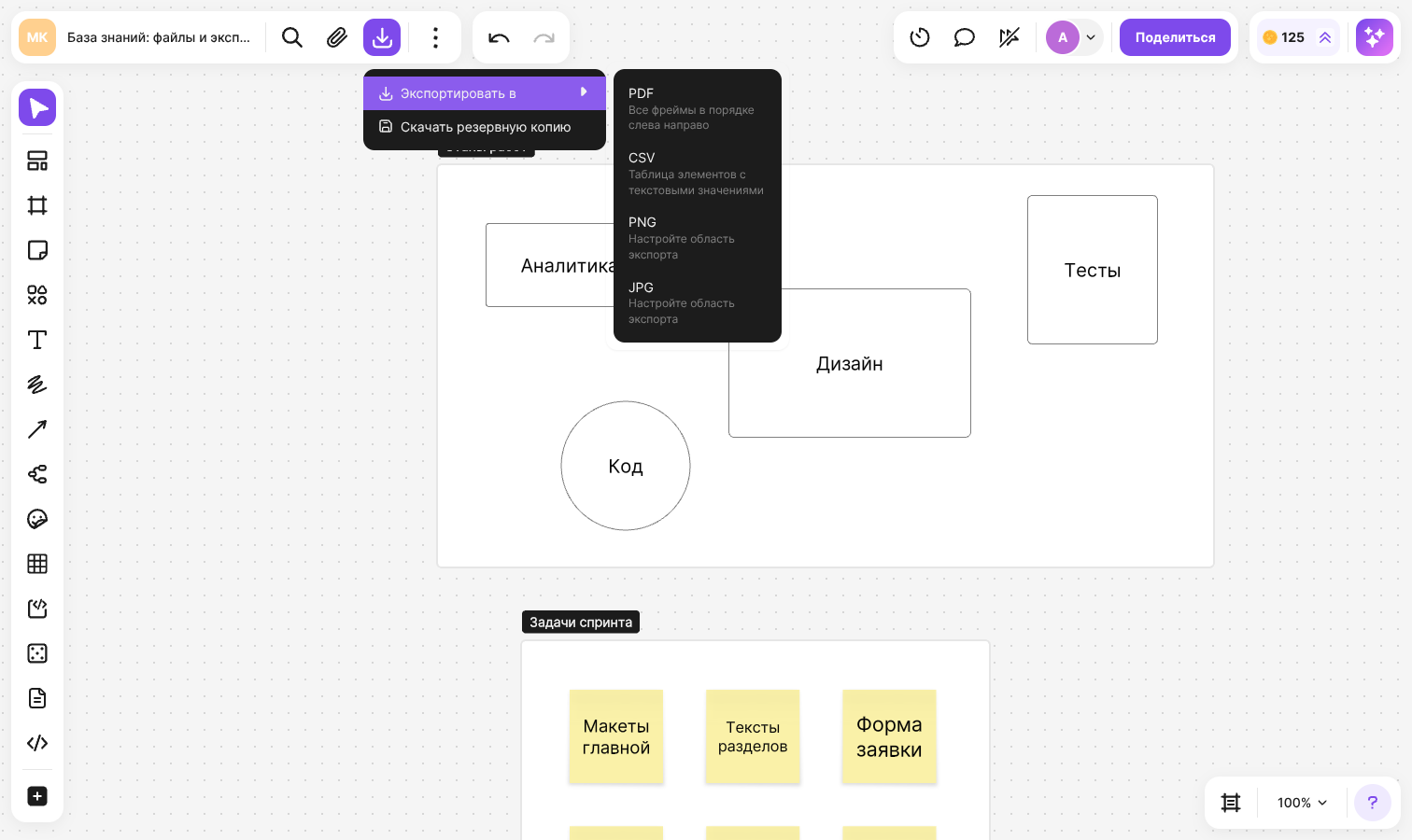Open the timer tool
Viewport: 1412px width, 840px height.
click(920, 37)
